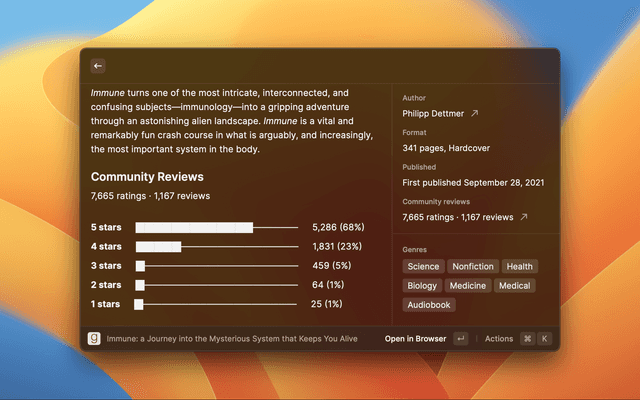640x400 pixels.
Task: Click author name Philipp Dettmer
Action: [x=433, y=114]
